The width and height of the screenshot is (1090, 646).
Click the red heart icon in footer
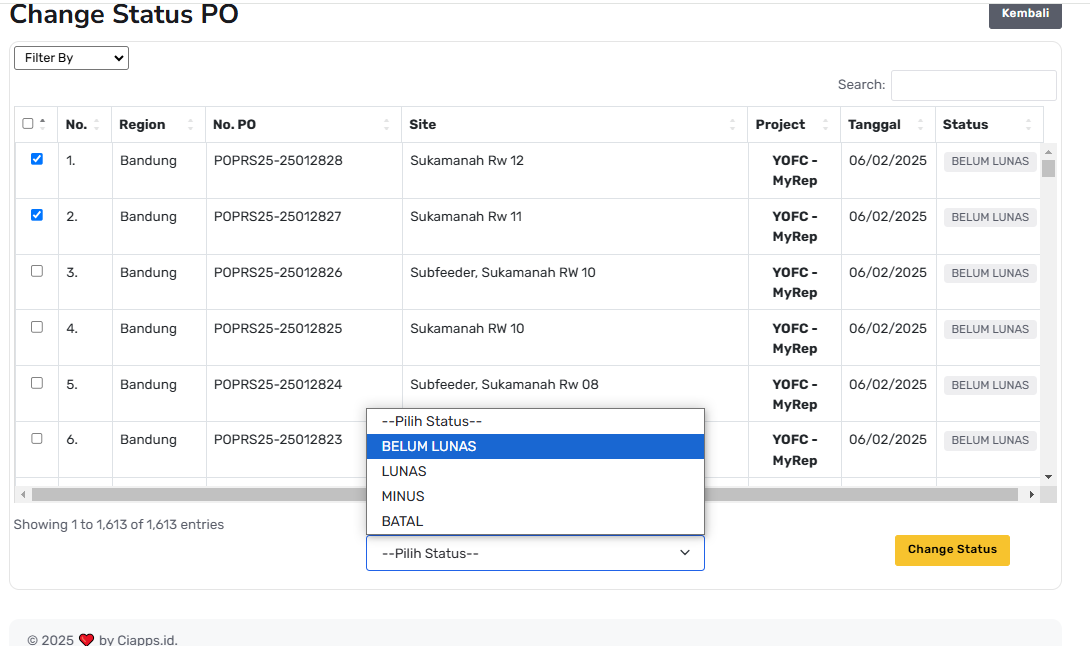(x=86, y=640)
